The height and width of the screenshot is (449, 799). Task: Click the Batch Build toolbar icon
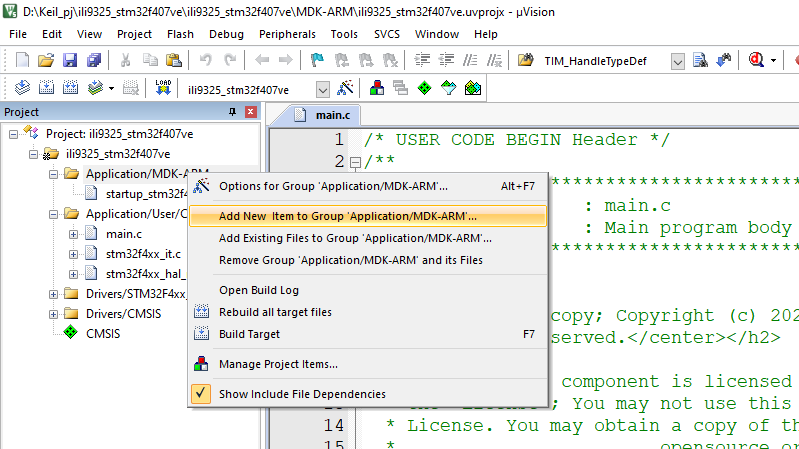[x=95, y=88]
